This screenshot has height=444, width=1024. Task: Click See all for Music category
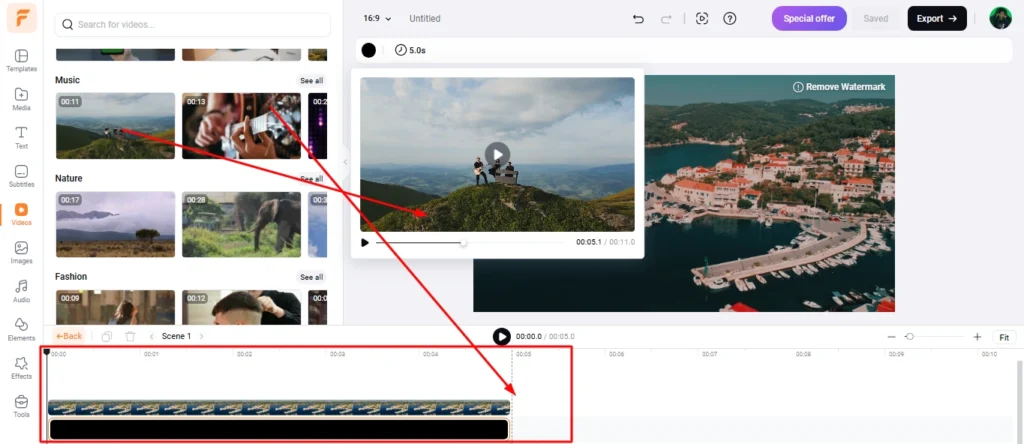tap(311, 81)
